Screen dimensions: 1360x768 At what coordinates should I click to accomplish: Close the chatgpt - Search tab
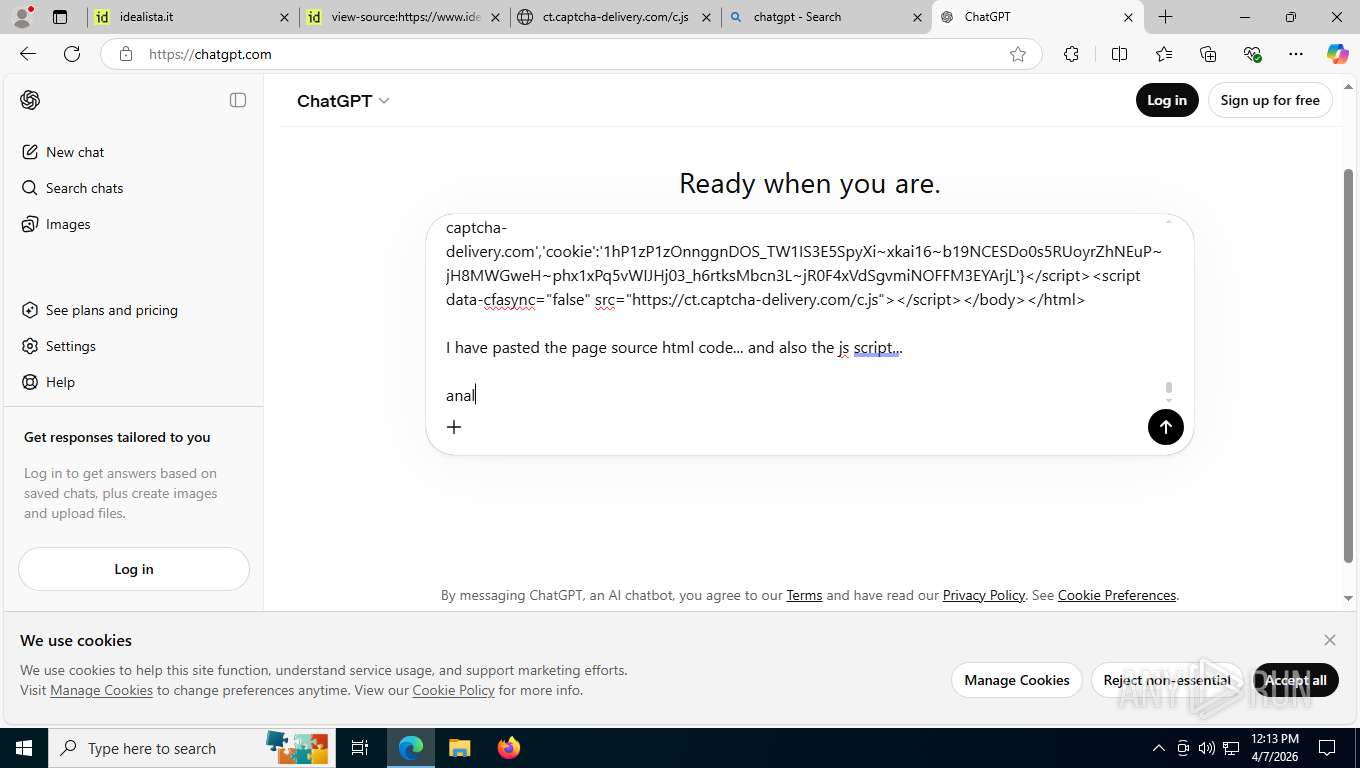(x=917, y=17)
